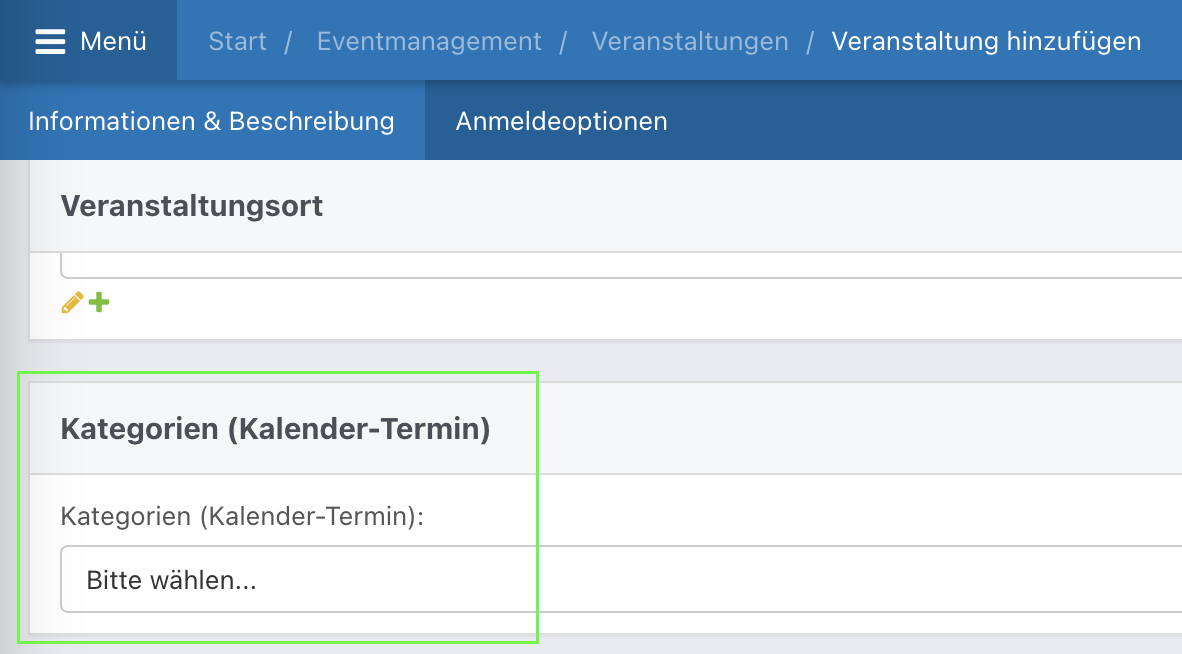Click the Veranstaltungsort panel header

[x=192, y=206]
